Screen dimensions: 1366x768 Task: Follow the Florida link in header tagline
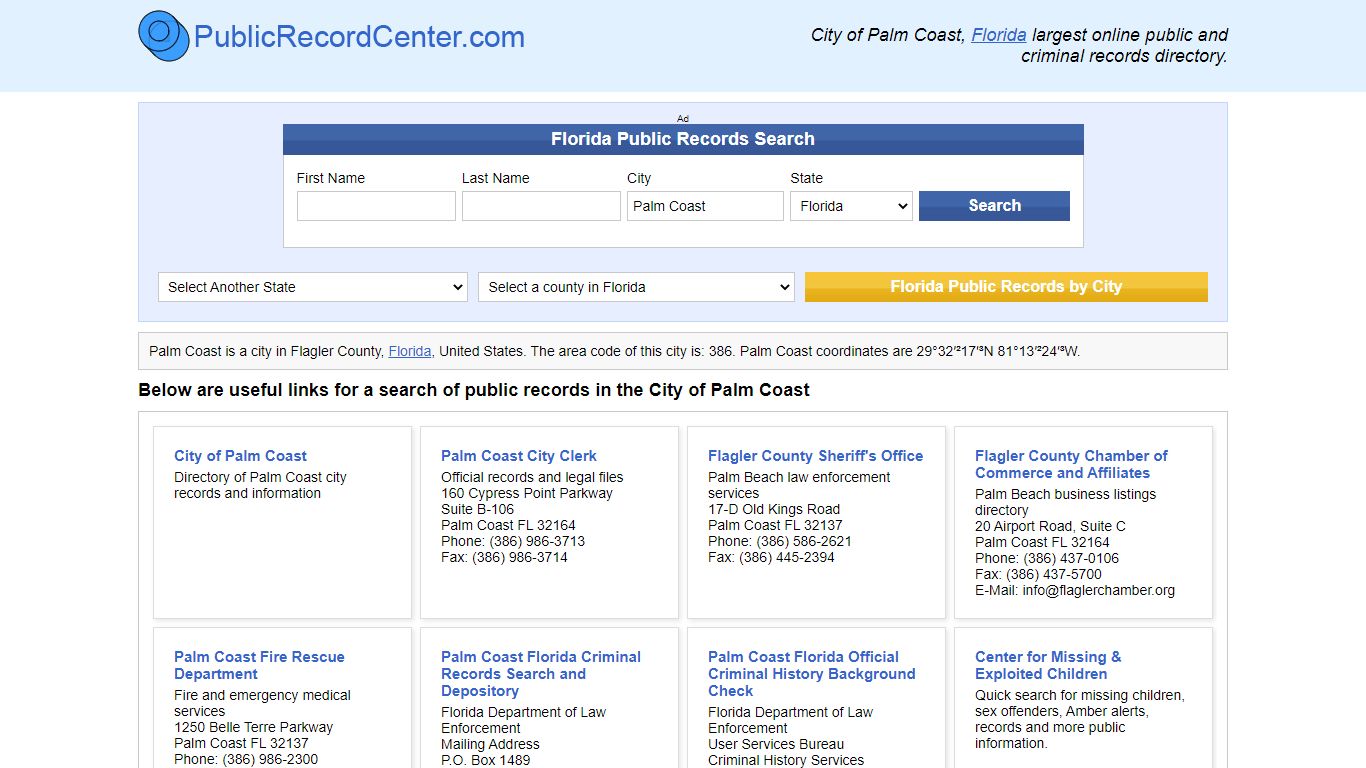(999, 34)
